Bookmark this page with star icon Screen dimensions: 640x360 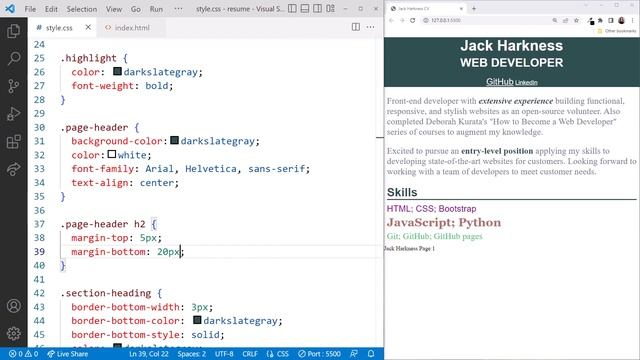coord(576,20)
